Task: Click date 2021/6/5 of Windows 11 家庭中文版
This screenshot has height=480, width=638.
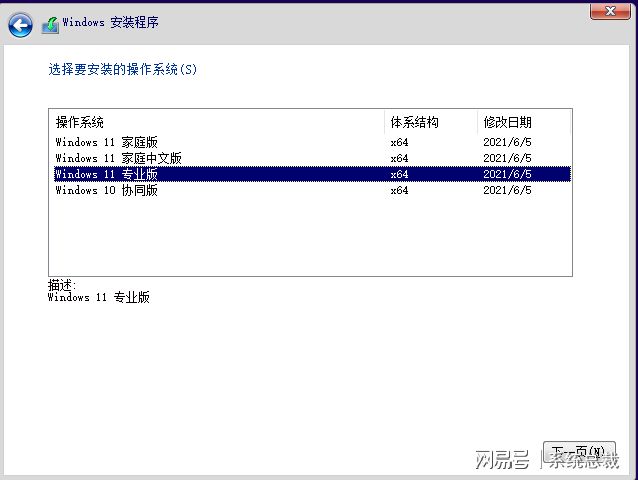Action: pyautogui.click(x=507, y=158)
